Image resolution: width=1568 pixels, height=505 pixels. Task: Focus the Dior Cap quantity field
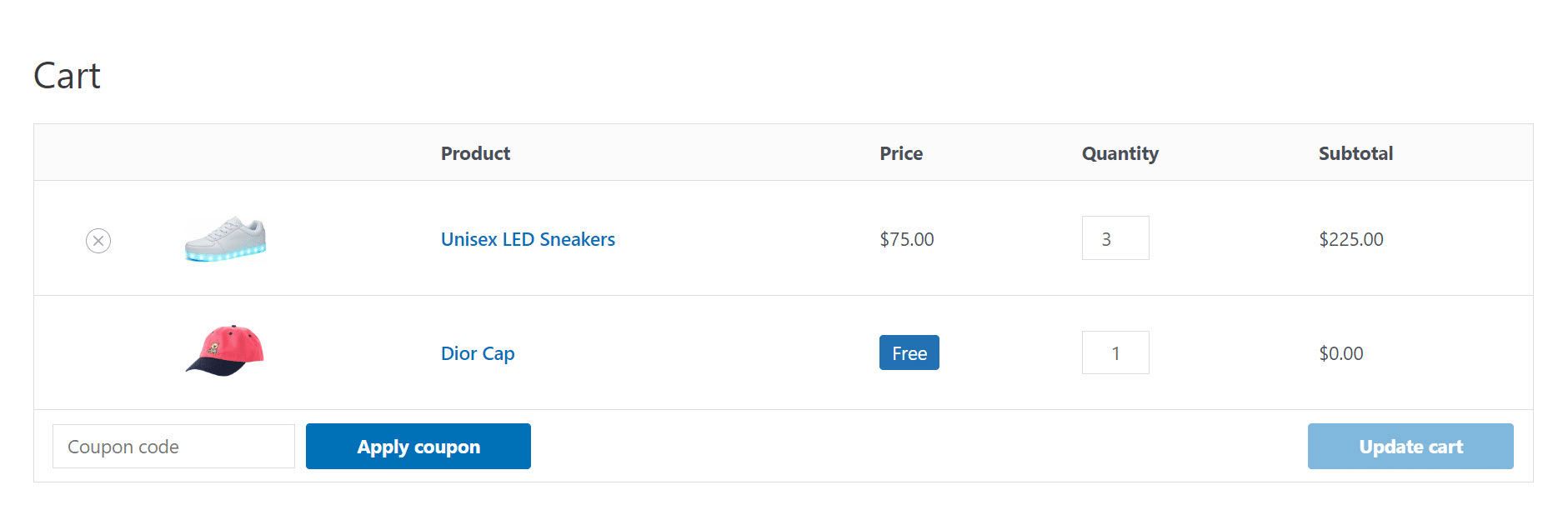coord(1115,352)
